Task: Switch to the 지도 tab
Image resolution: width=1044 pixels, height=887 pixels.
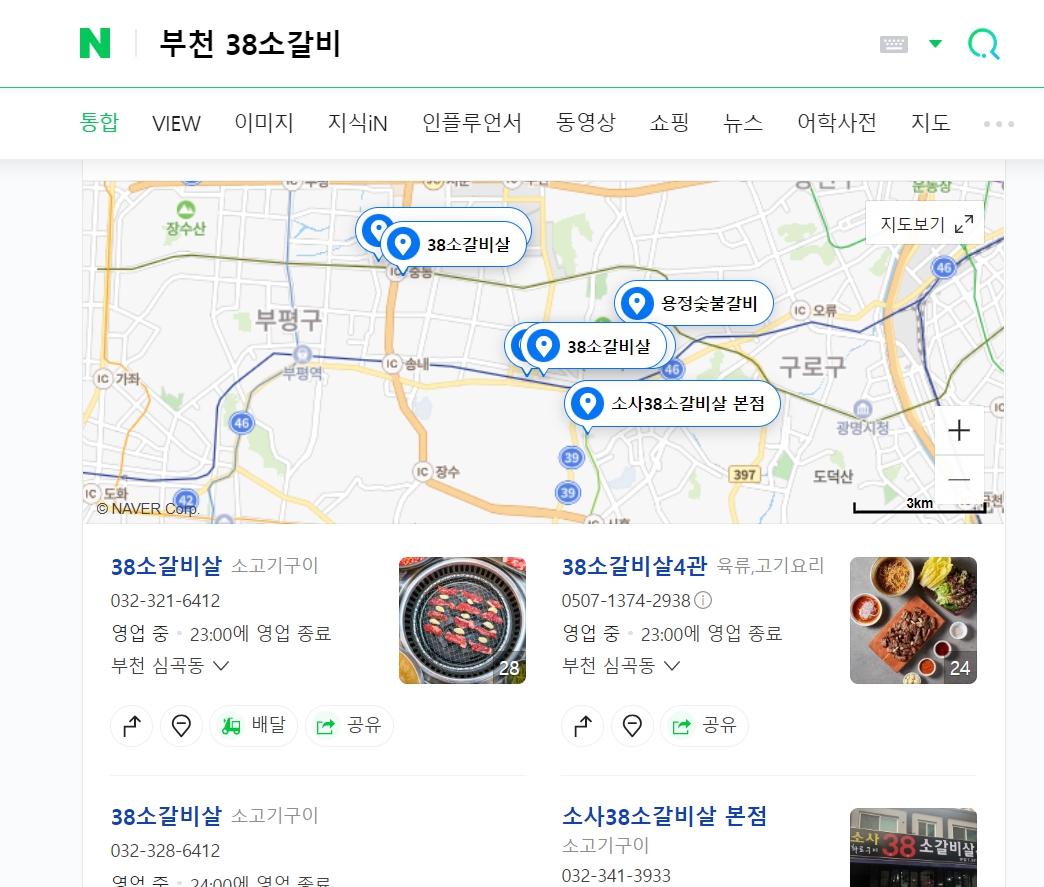Action: 930,123
